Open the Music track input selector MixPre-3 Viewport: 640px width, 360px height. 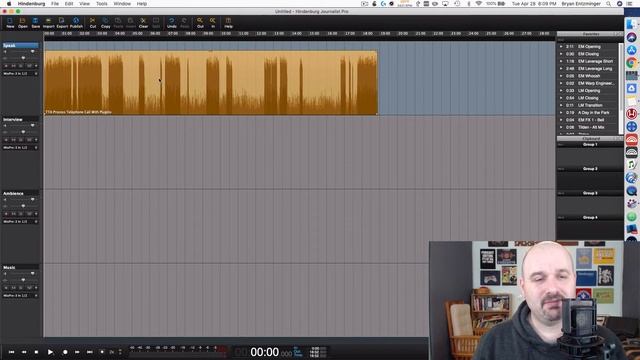tap(20, 296)
